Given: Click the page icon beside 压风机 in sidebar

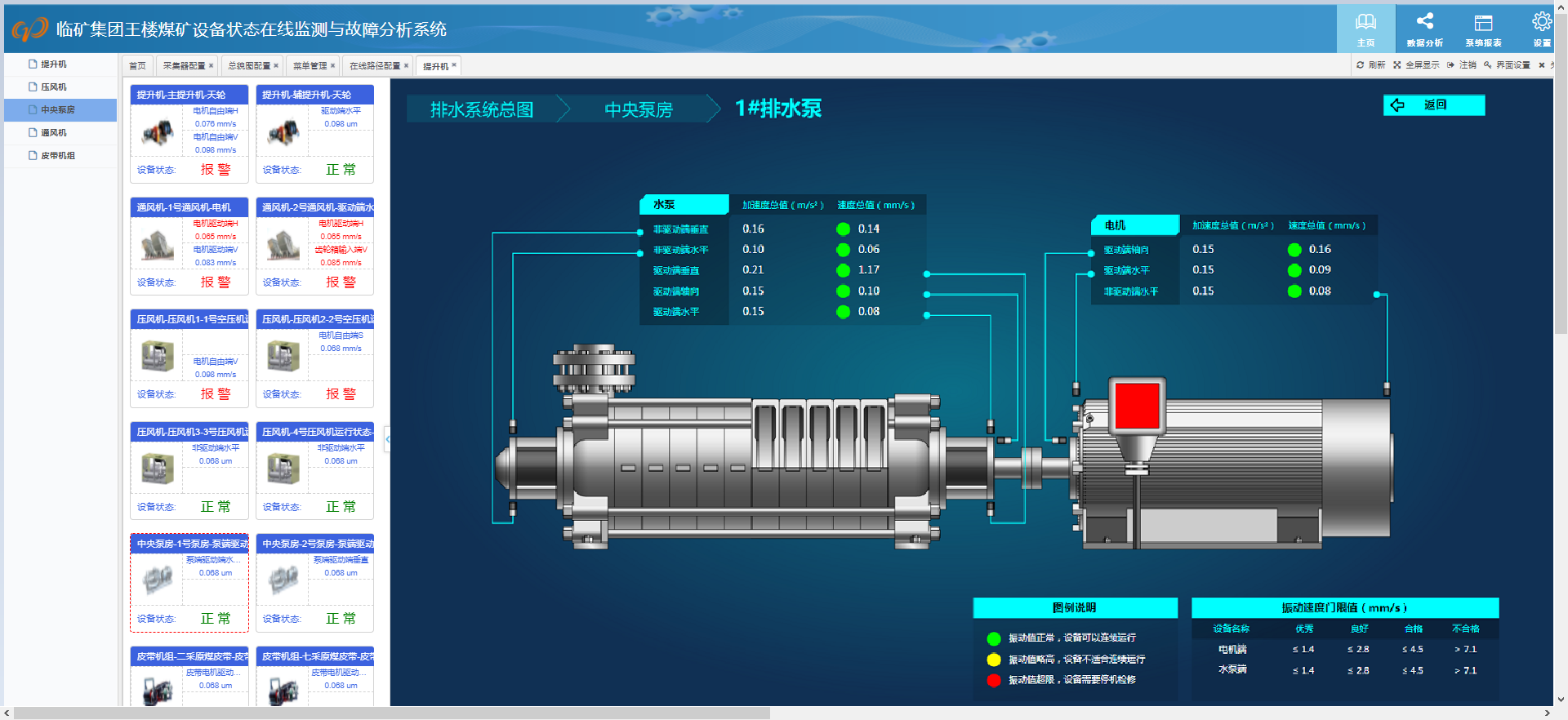Looking at the screenshot, I should coord(33,87).
